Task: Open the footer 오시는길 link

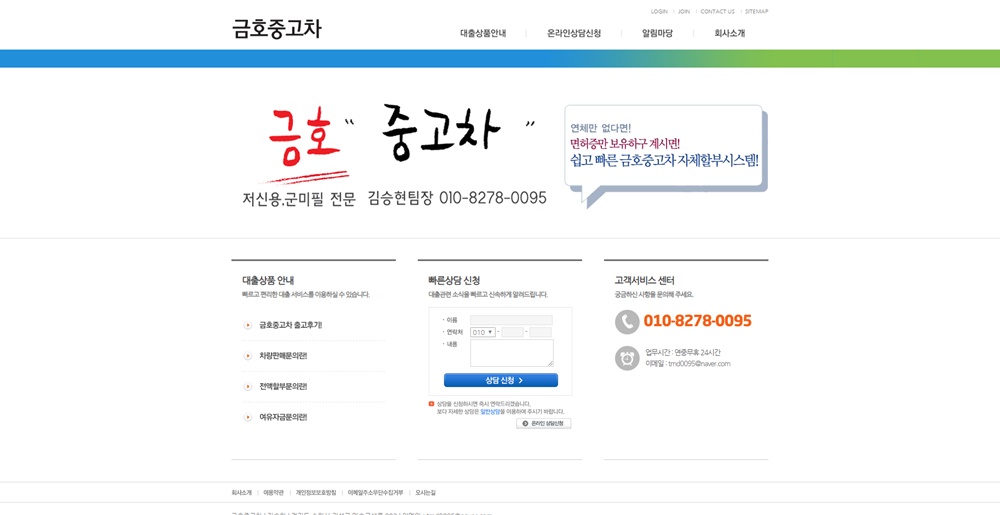Action: click(425, 493)
